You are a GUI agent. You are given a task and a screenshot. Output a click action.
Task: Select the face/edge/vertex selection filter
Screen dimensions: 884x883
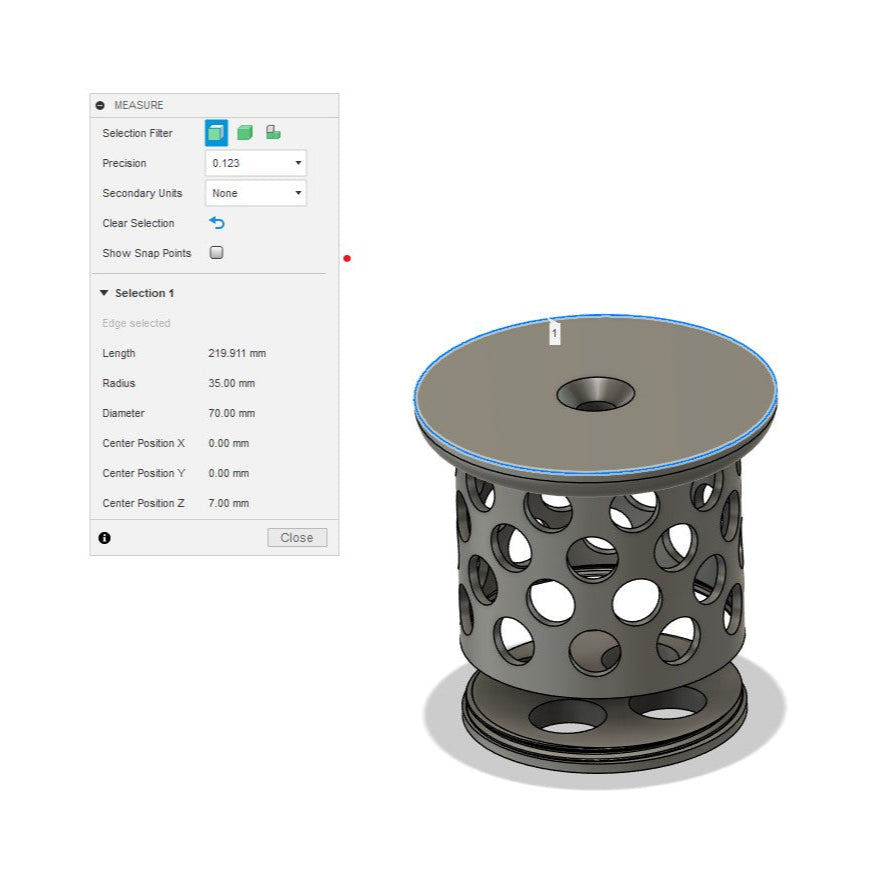coord(216,133)
